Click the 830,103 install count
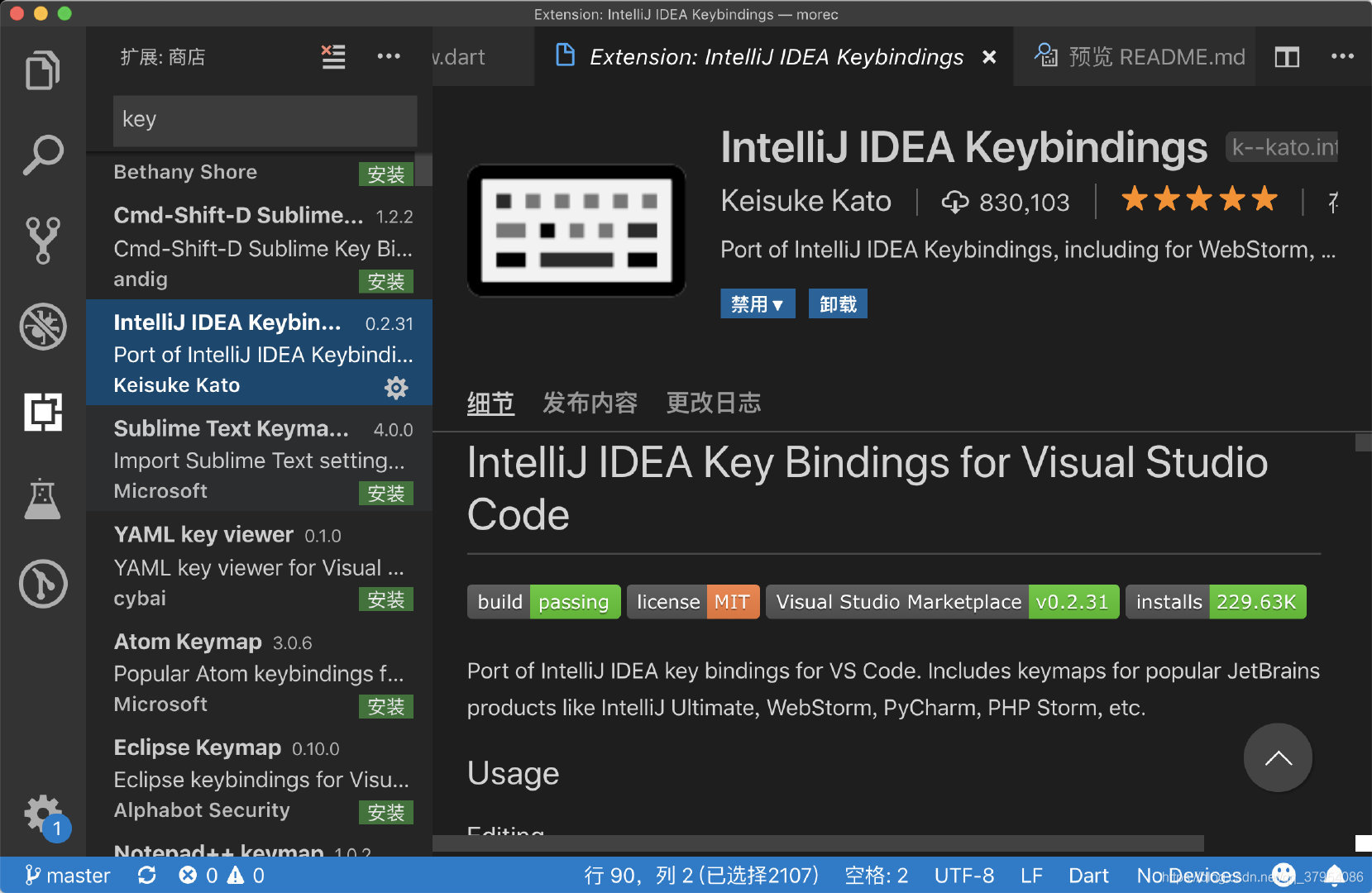 [x=1006, y=202]
